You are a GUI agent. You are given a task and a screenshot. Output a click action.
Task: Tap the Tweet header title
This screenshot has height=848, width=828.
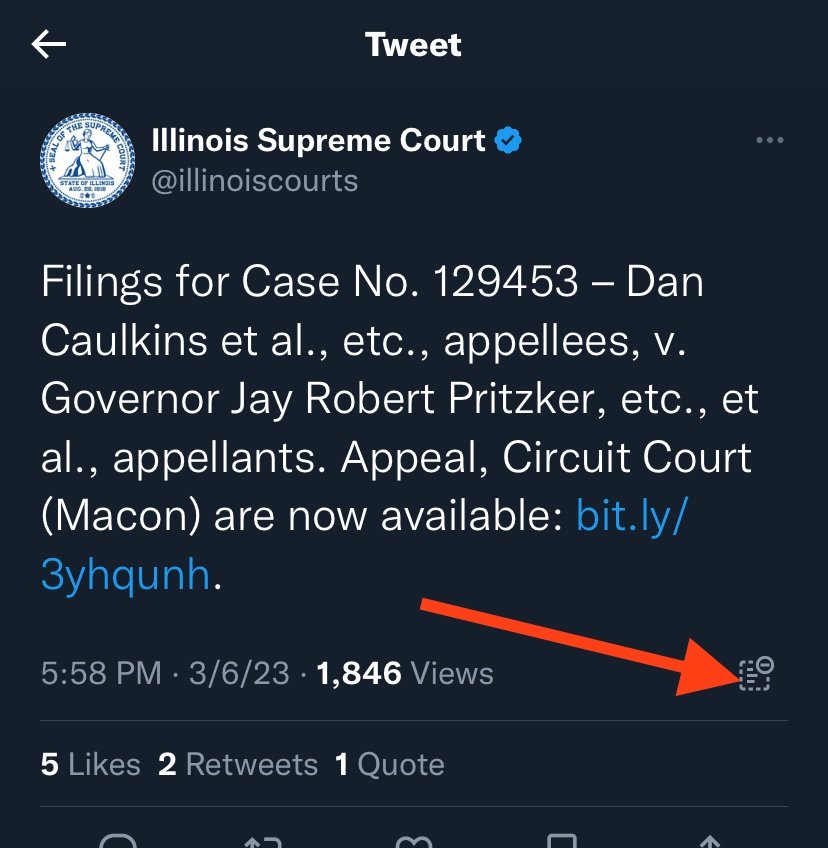(413, 44)
